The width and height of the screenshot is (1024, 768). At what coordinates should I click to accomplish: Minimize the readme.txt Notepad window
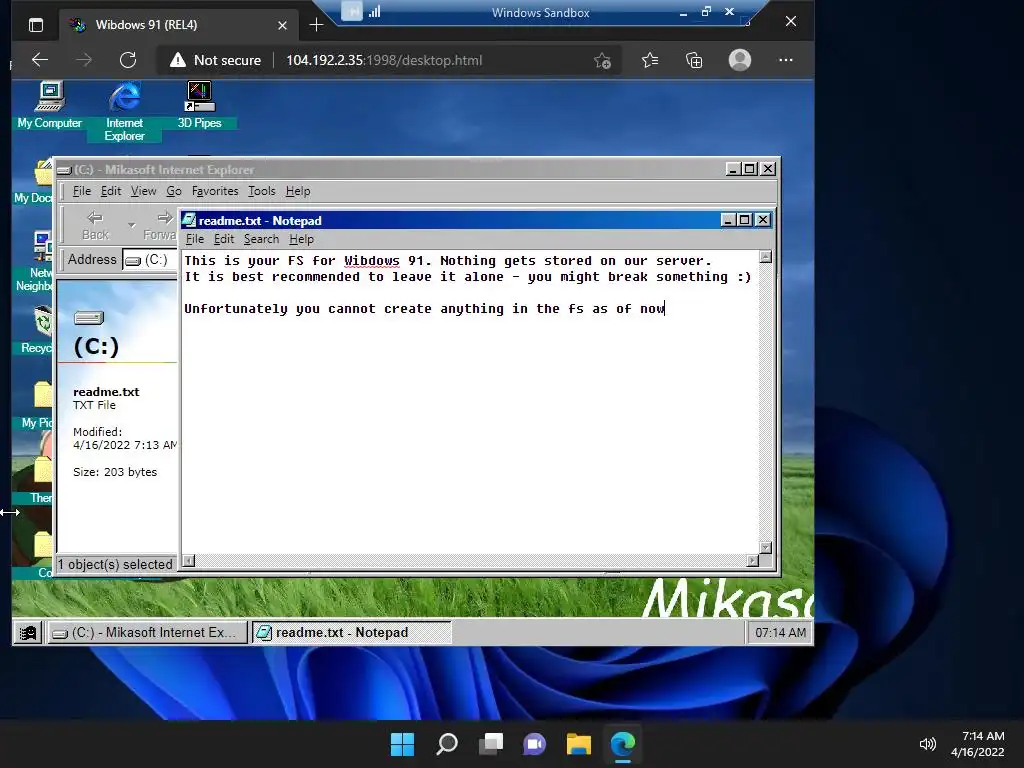pyautogui.click(x=728, y=220)
